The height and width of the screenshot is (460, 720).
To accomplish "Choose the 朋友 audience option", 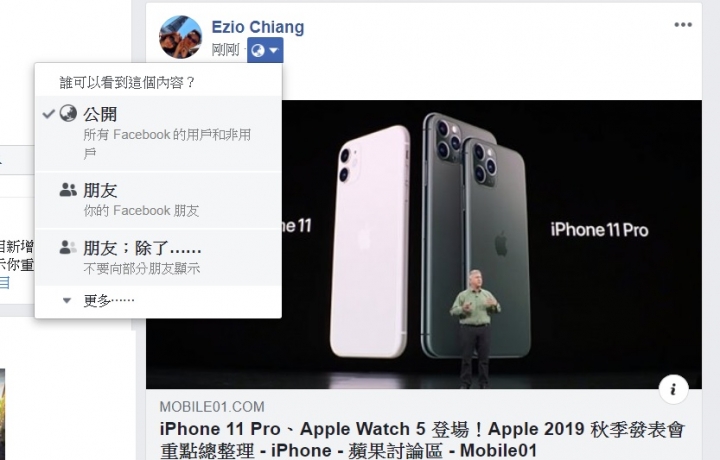I will [x=158, y=200].
